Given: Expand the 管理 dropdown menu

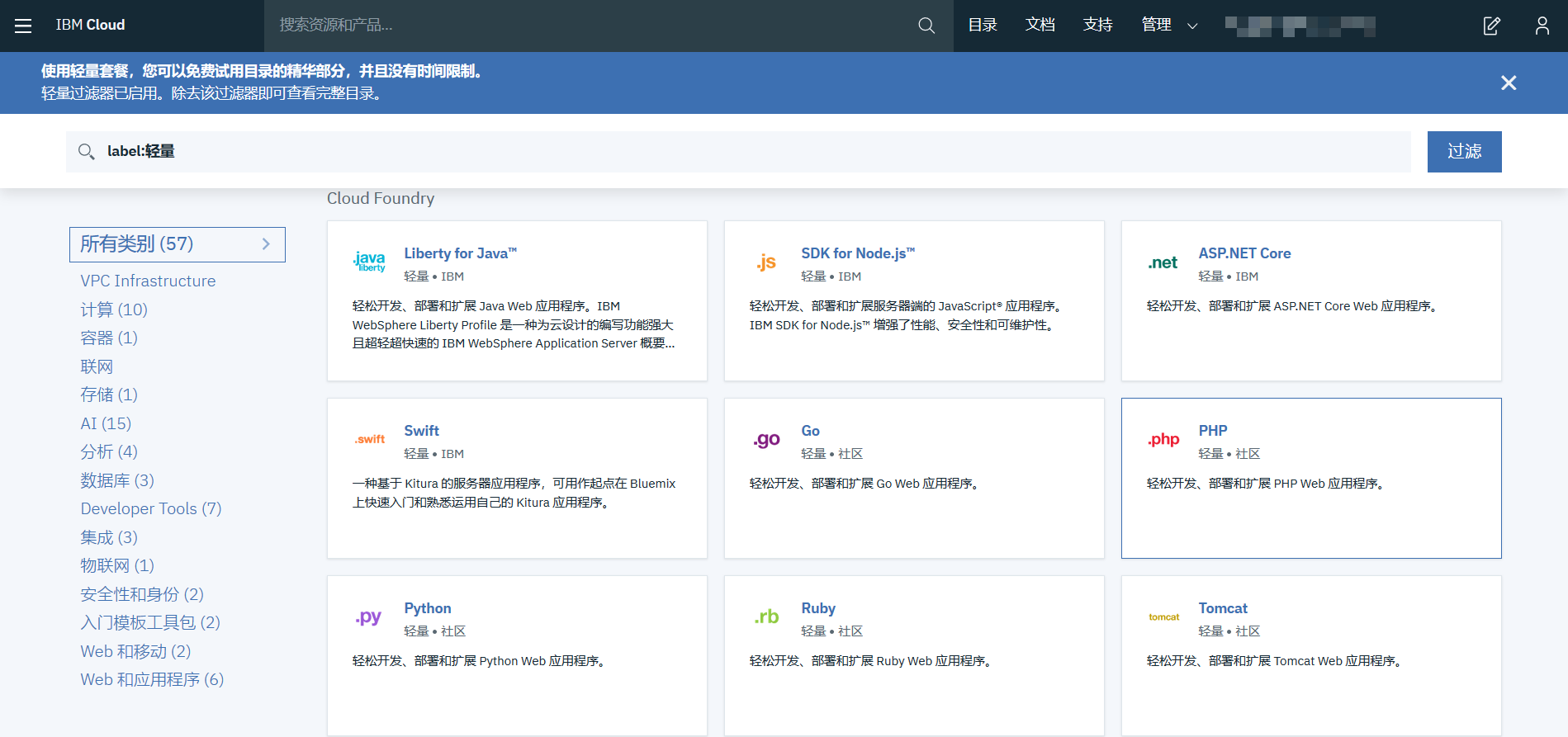Looking at the screenshot, I should tap(1169, 26).
